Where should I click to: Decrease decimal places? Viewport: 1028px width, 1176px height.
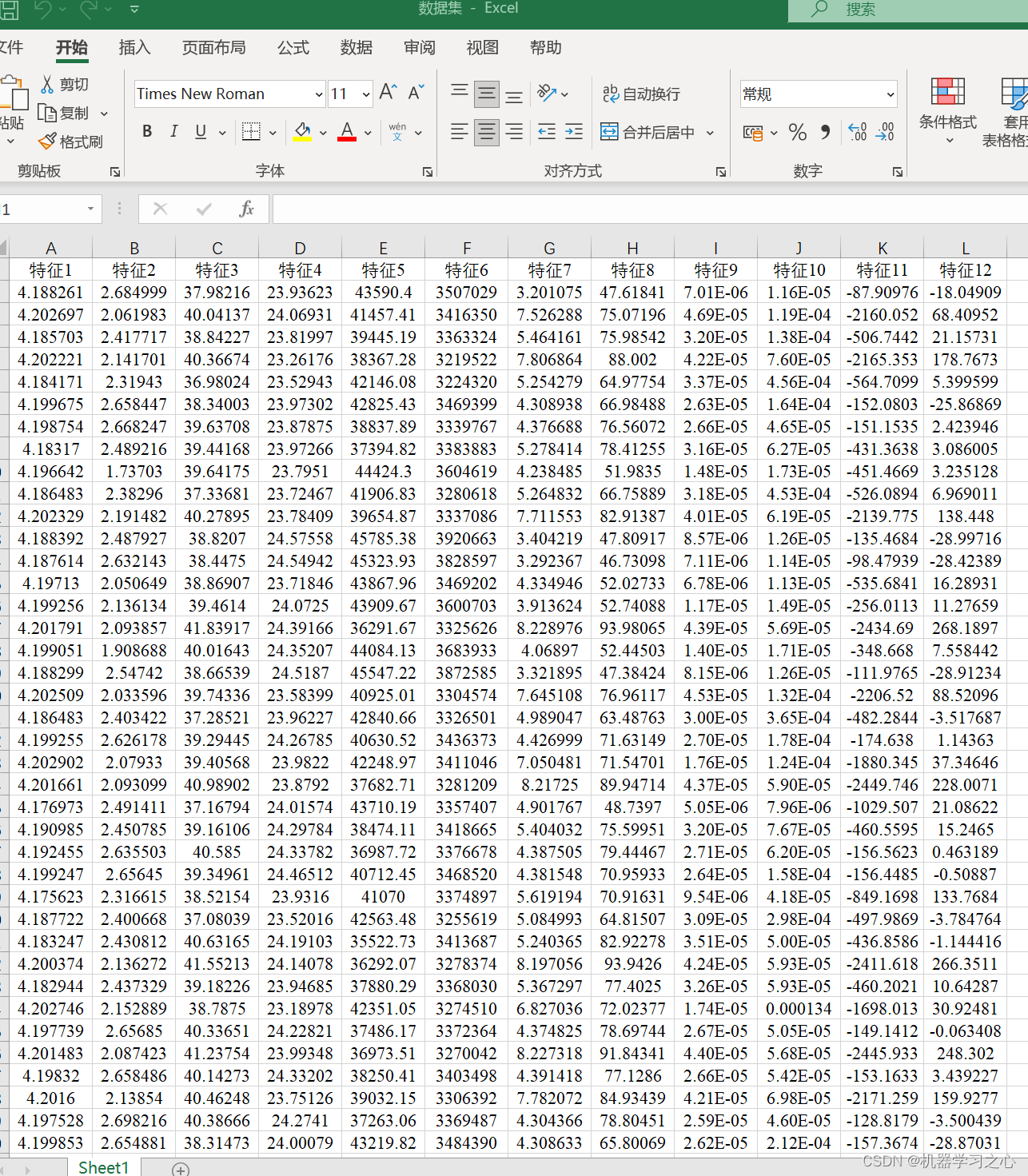[x=885, y=132]
